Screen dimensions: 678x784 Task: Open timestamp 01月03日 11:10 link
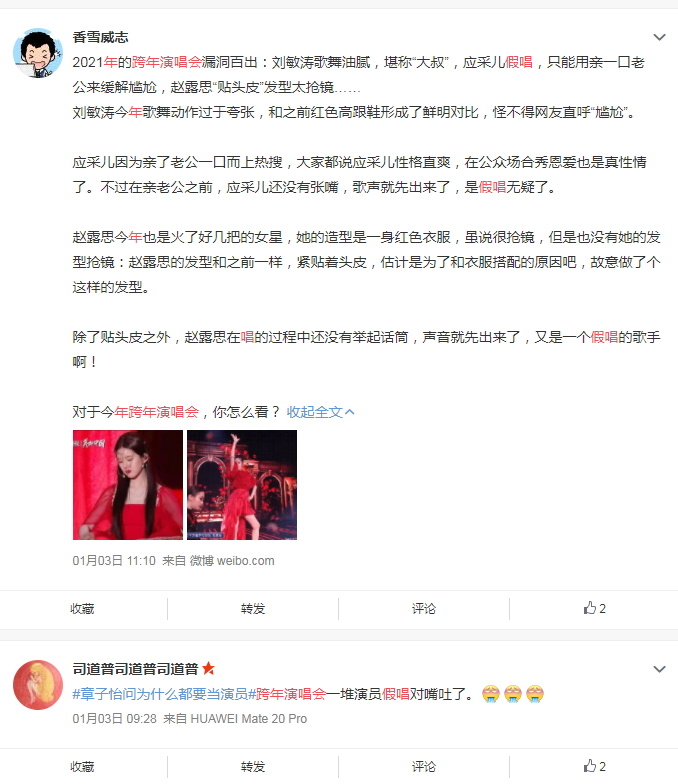point(114,560)
